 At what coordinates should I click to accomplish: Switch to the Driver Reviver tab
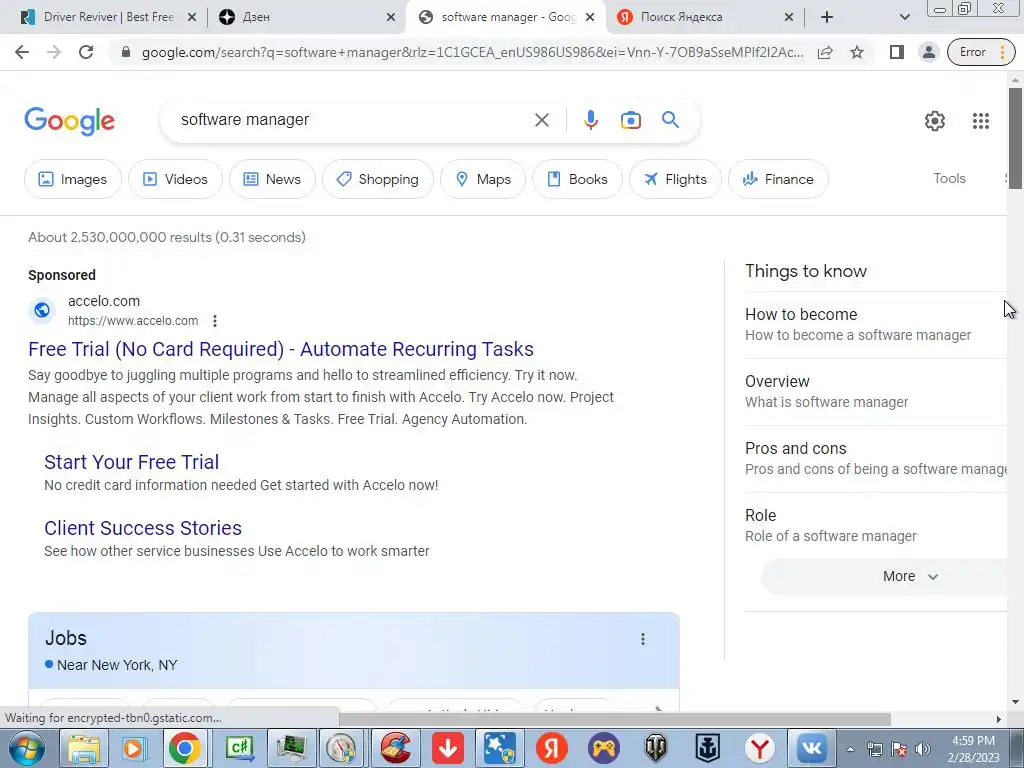pyautogui.click(x=108, y=17)
